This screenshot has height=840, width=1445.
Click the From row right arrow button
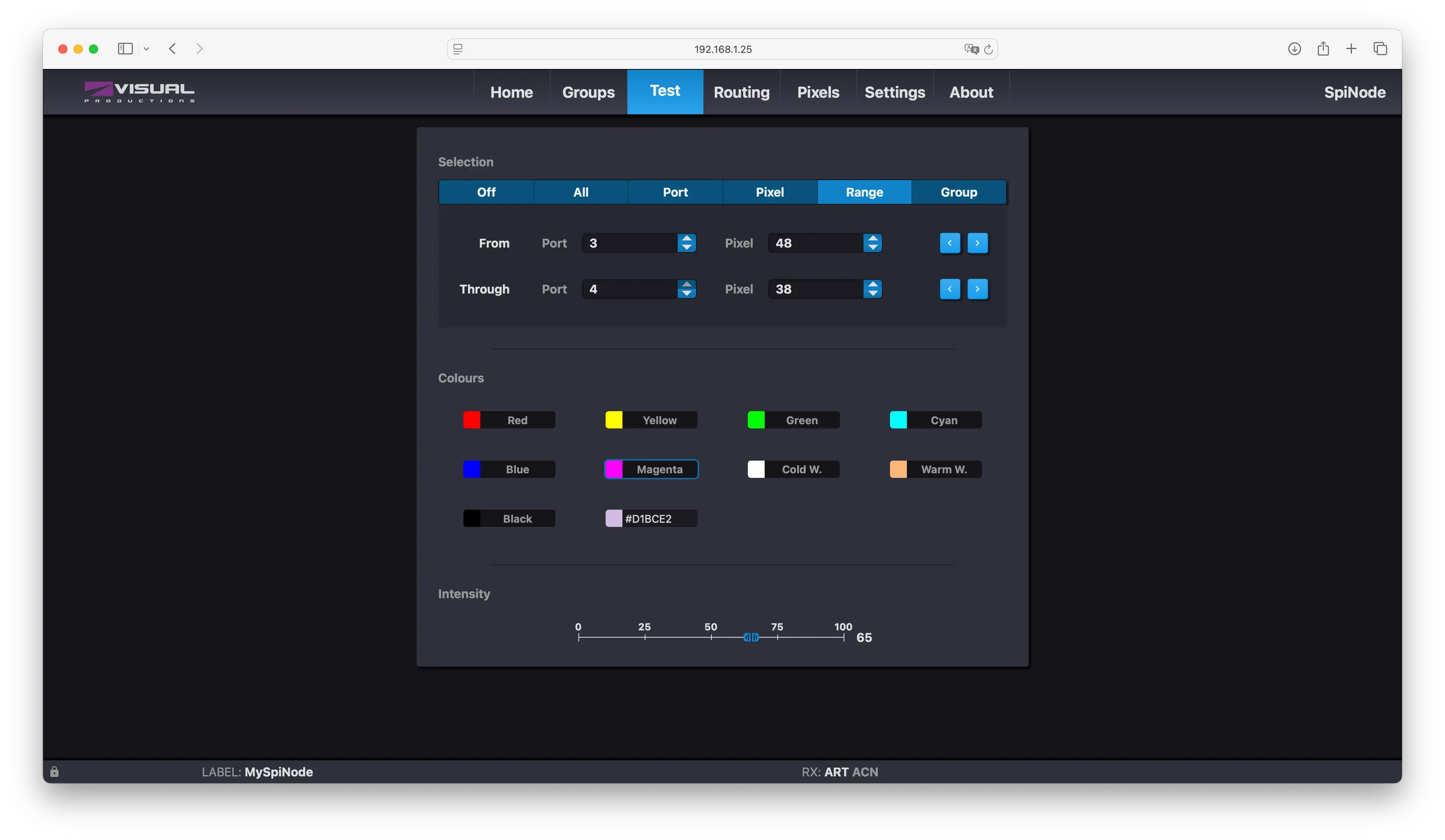977,243
